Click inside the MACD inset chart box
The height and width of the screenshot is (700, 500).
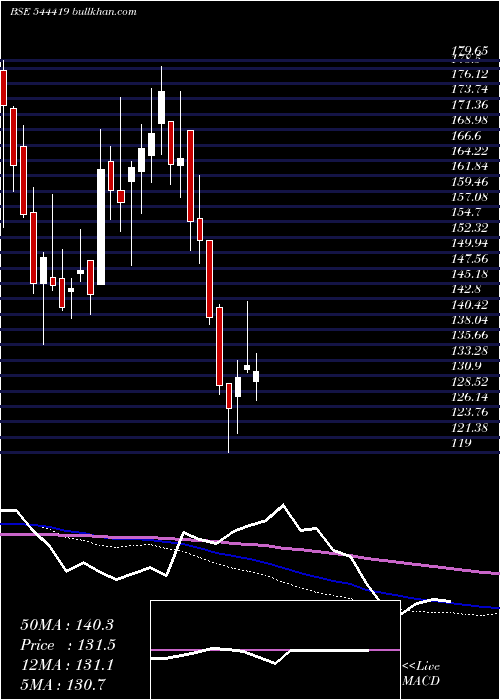pos(275,650)
